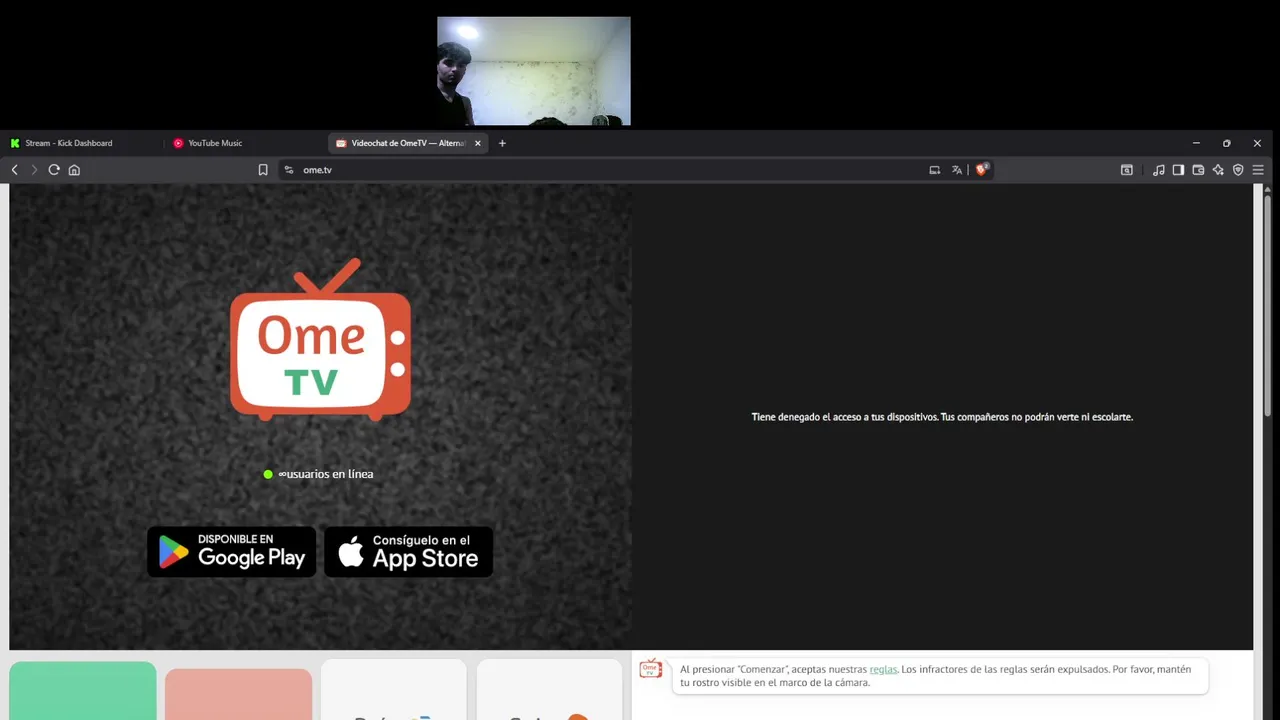Close the Videochat de OmeTV tab

pos(478,143)
